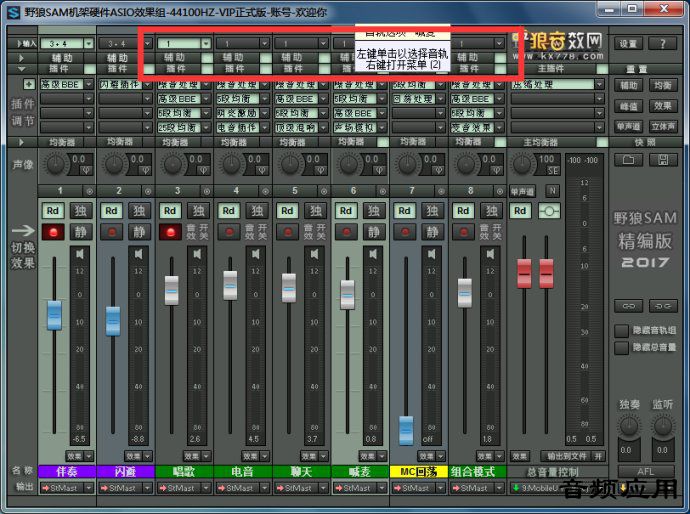Toggle solo 独 on channel 1
The width and height of the screenshot is (690, 514).
click(81, 211)
